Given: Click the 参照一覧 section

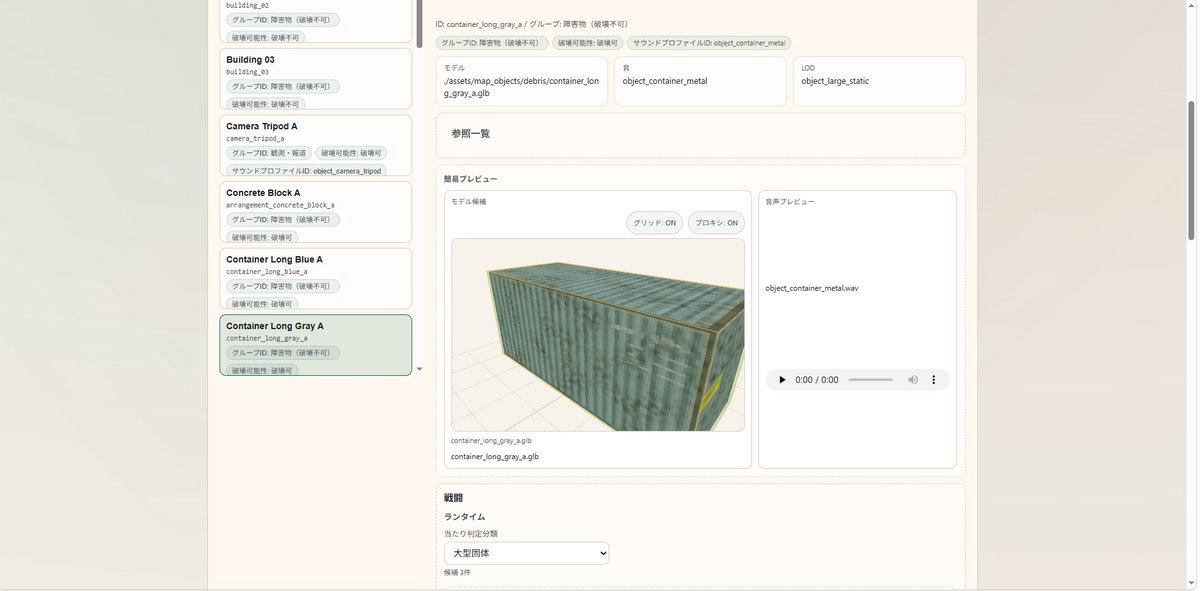Looking at the screenshot, I should coord(701,134).
